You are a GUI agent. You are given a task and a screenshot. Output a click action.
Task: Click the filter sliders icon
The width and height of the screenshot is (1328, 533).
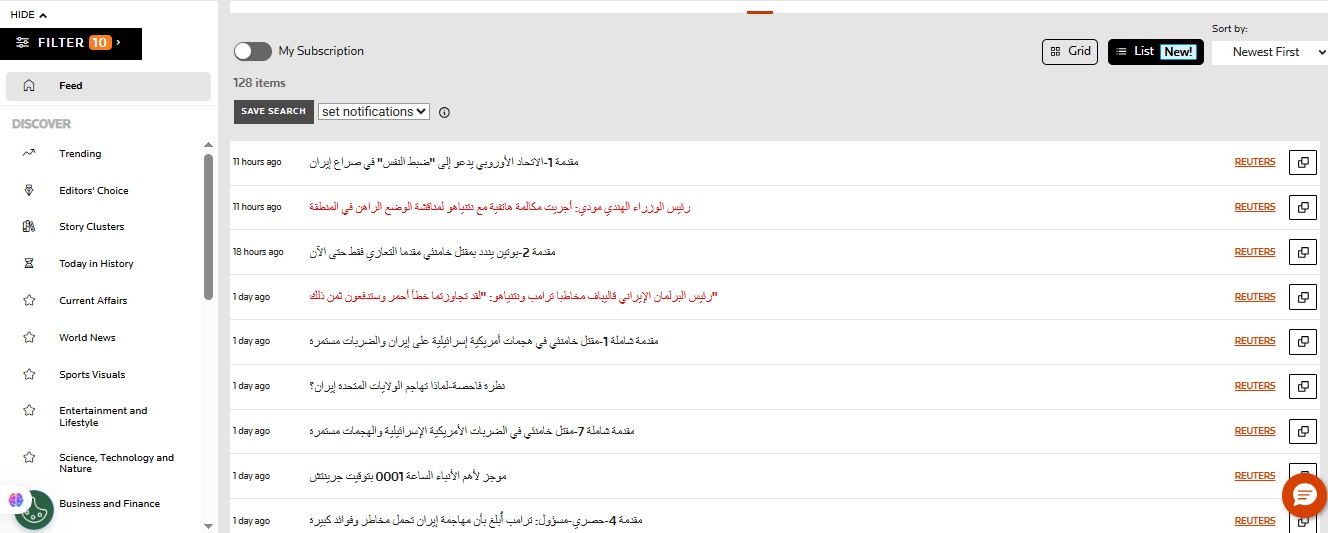click(23, 43)
